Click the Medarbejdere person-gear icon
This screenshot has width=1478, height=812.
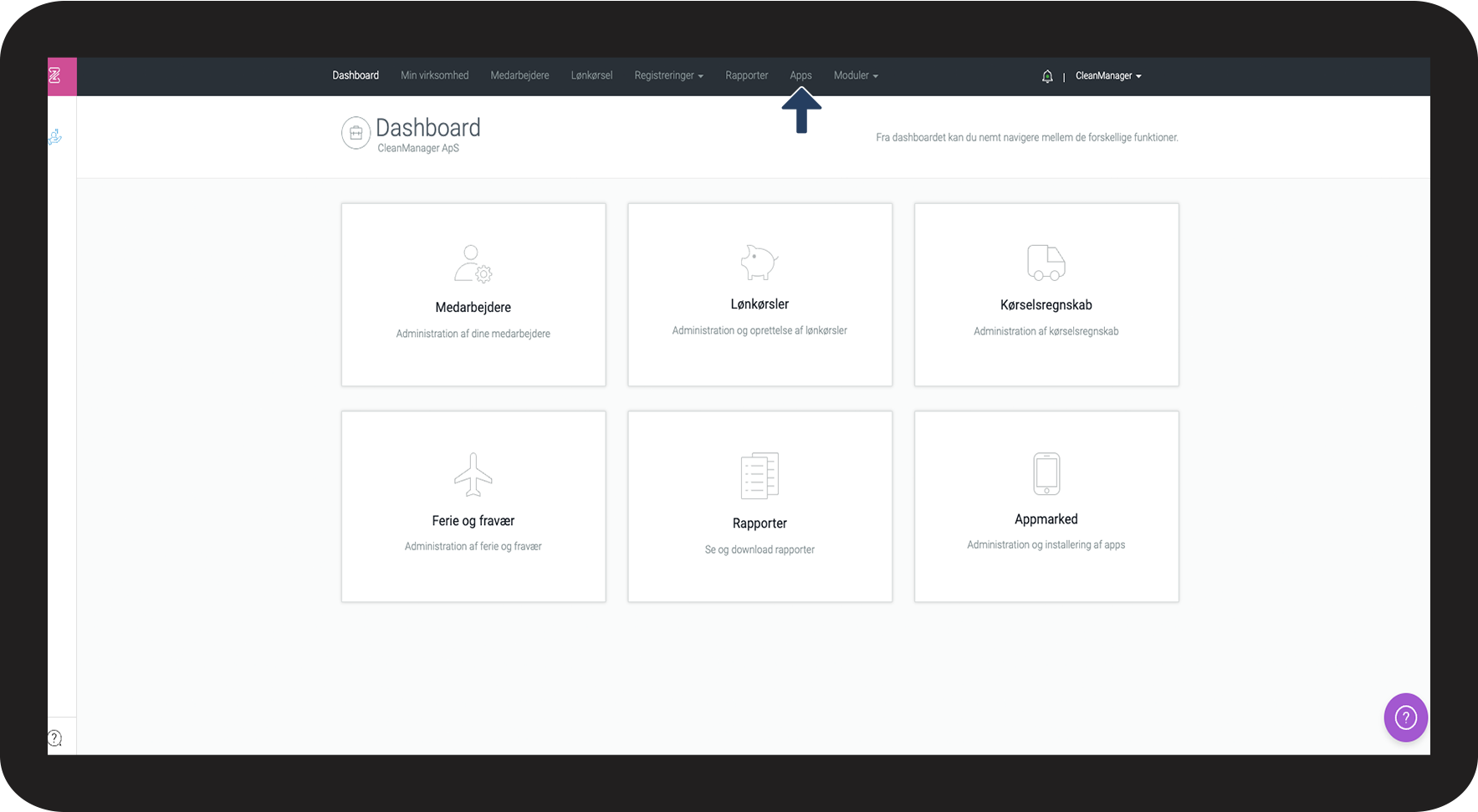point(473,263)
